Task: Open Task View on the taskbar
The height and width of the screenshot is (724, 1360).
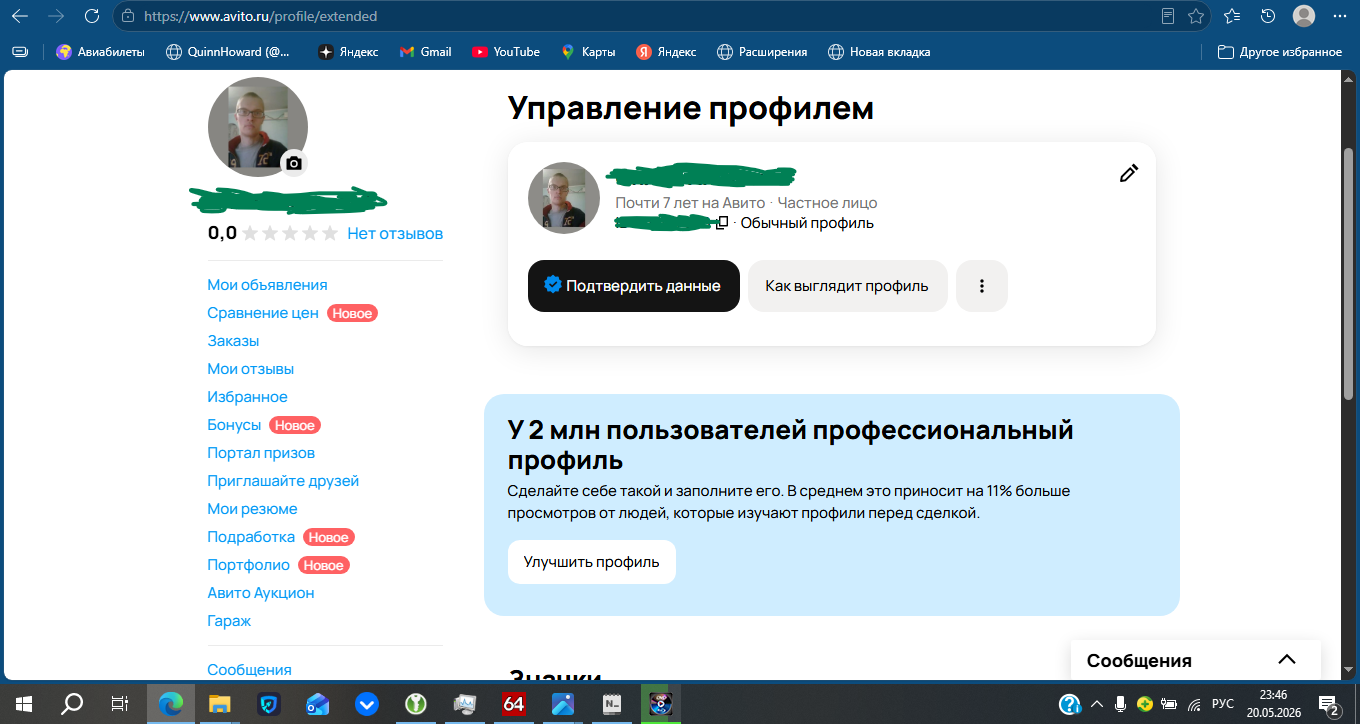Action: [x=120, y=703]
